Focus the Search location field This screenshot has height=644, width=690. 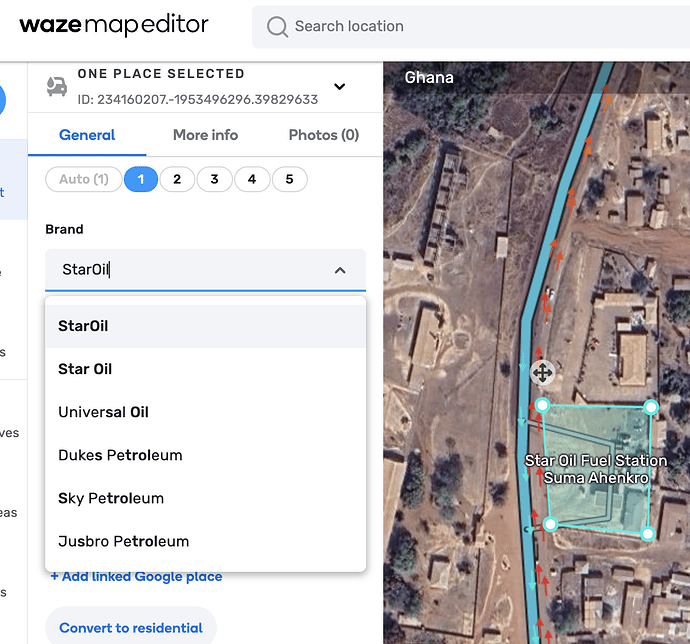[471, 26]
